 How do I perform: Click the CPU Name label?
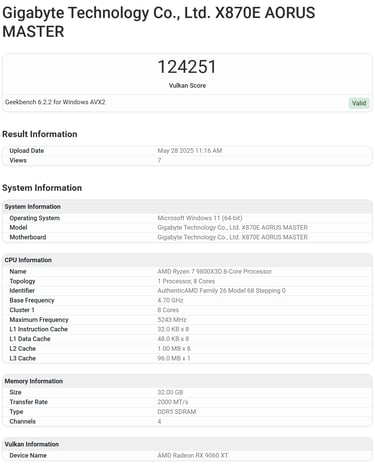tap(18, 271)
